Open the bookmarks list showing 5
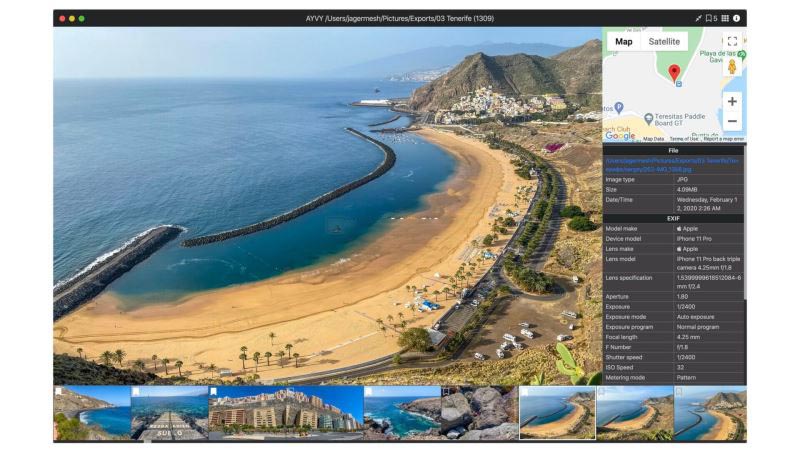Screen dimensions: 800x450 click(x=711, y=18)
